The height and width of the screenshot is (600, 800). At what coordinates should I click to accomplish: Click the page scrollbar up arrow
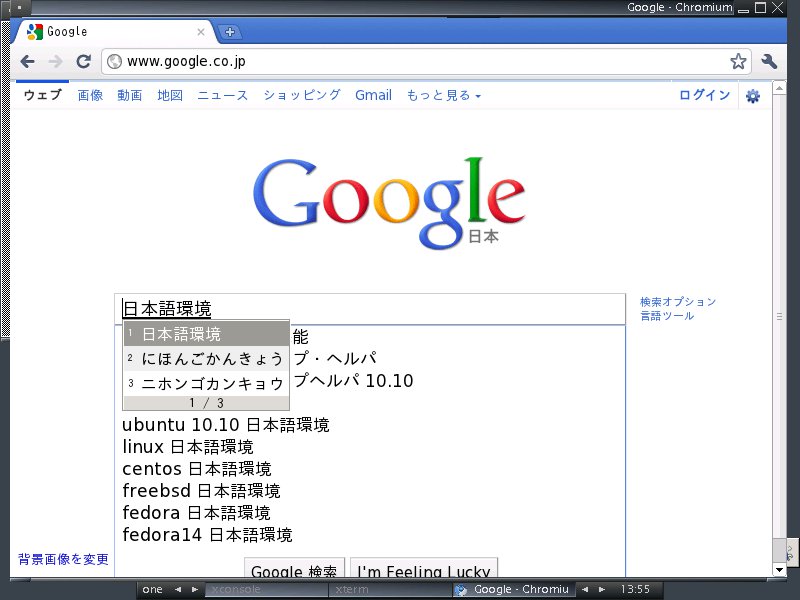point(779,88)
